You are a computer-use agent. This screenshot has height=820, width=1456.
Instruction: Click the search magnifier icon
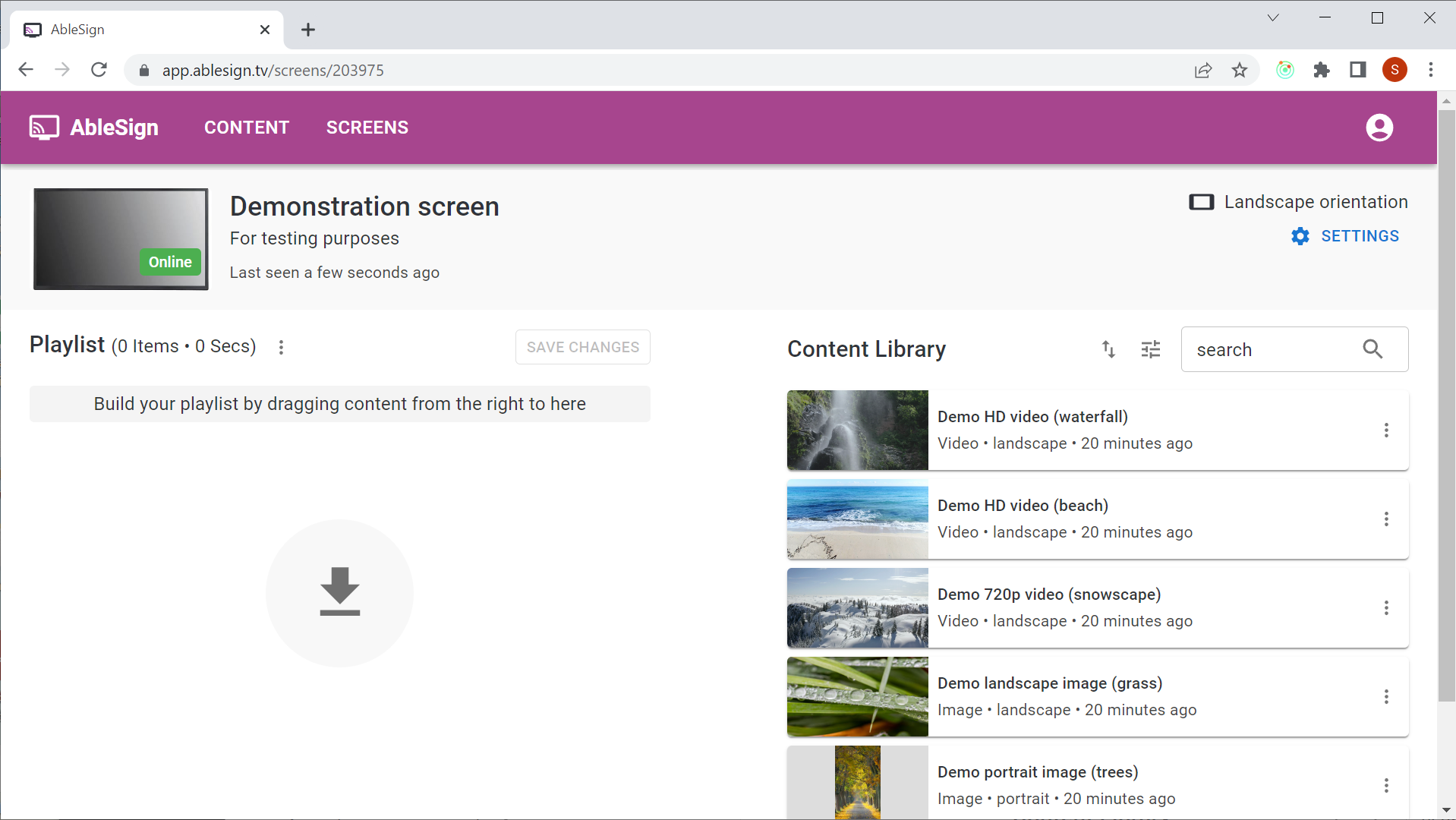pyautogui.click(x=1372, y=349)
